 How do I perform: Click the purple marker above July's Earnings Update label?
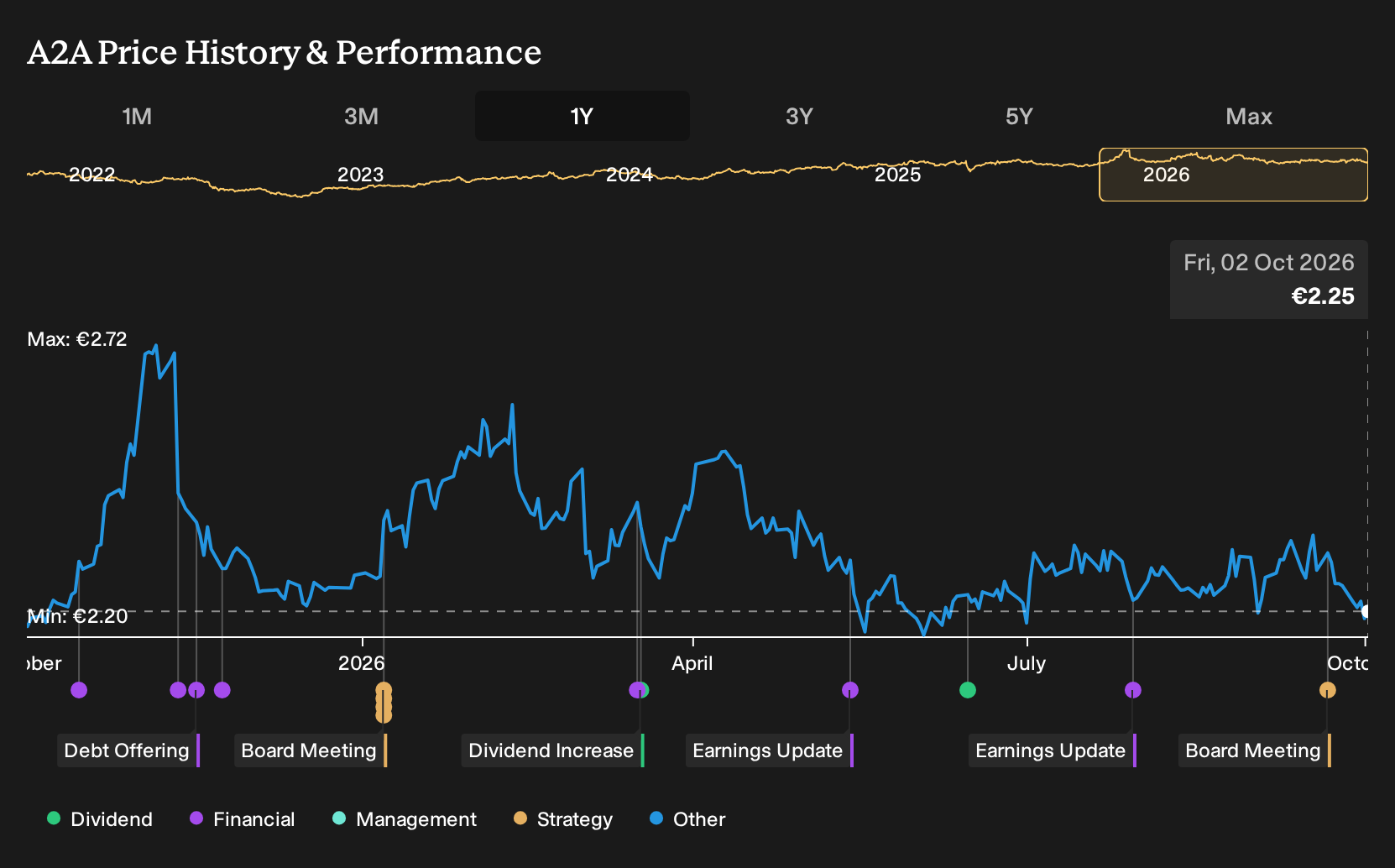coord(1133,690)
